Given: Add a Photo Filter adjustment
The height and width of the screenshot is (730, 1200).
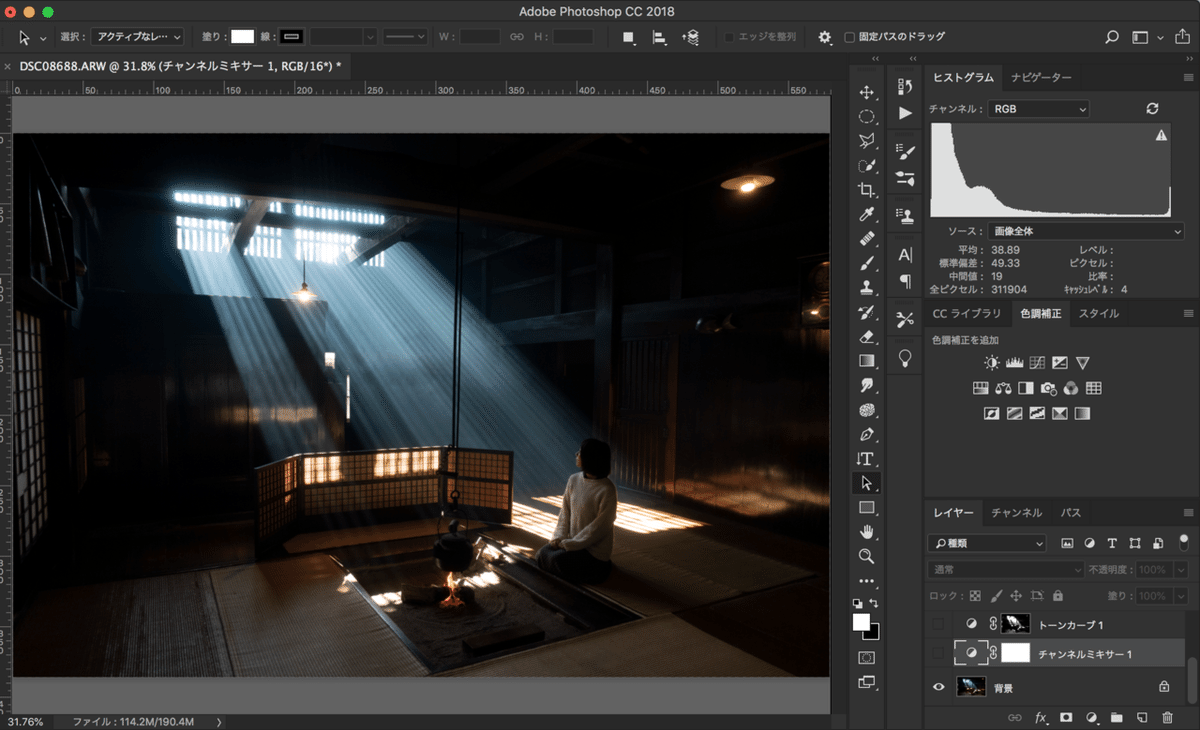Looking at the screenshot, I should 1048,388.
